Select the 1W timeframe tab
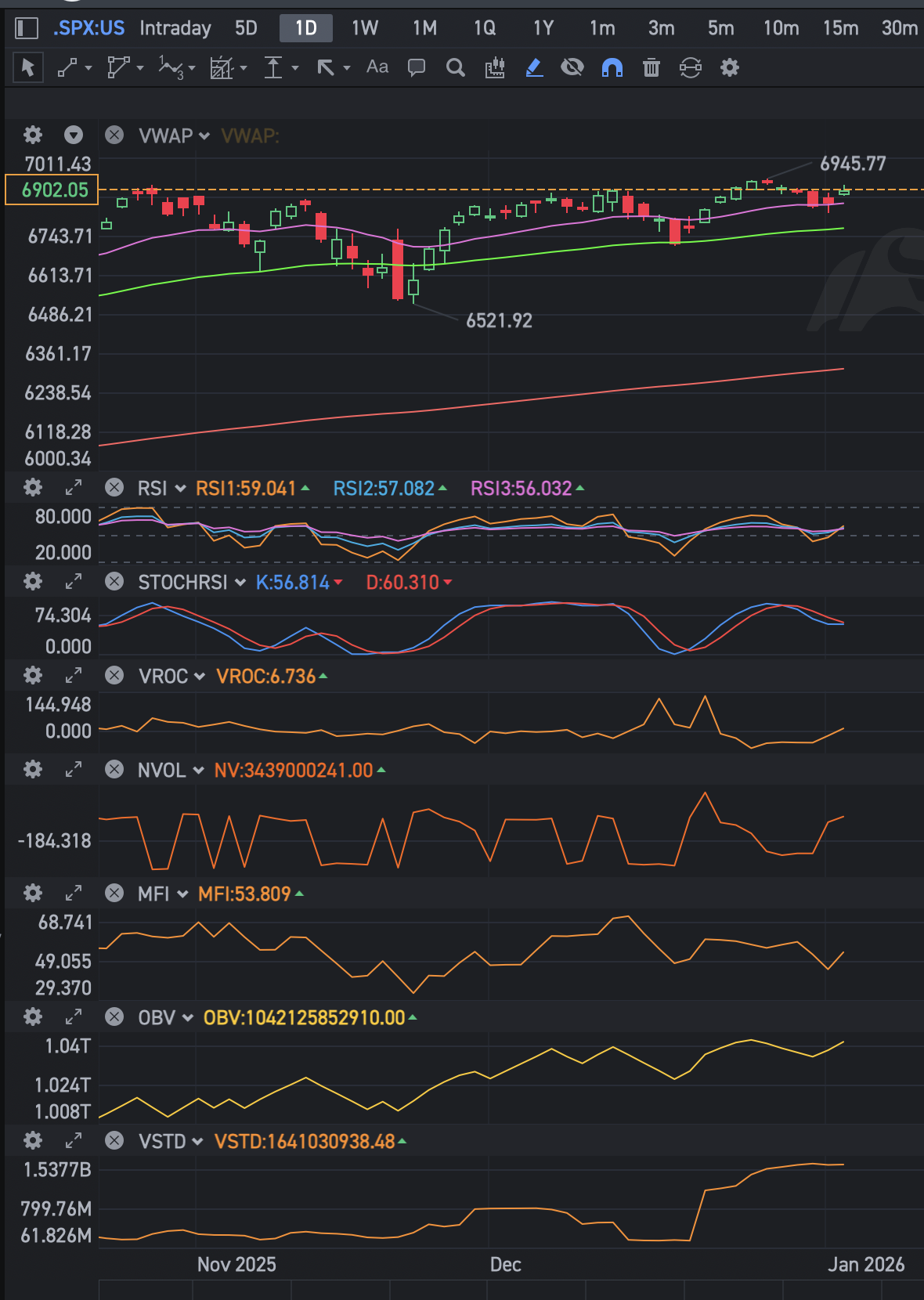924x1300 pixels. [x=365, y=29]
